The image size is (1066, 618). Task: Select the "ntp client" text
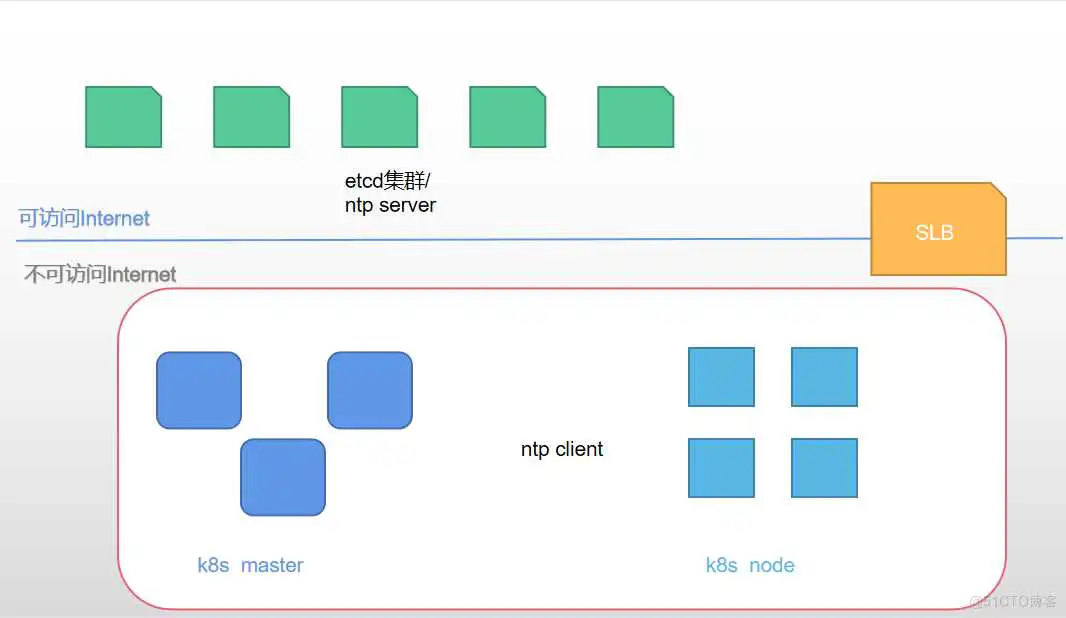(562, 450)
